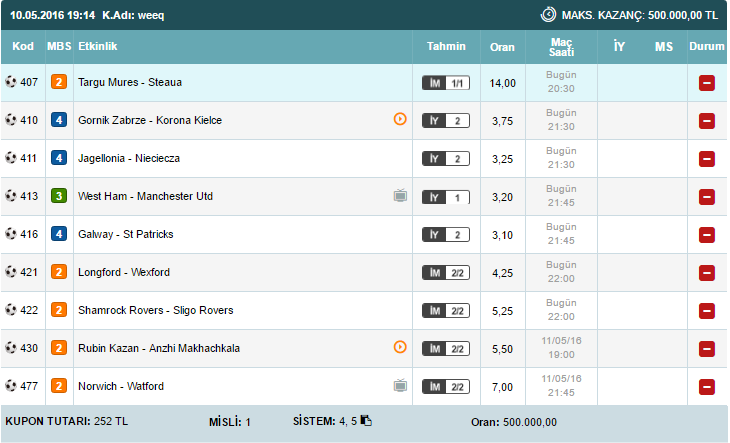Click the 14,00 odds value
The width and height of the screenshot is (730, 443).
502,83
